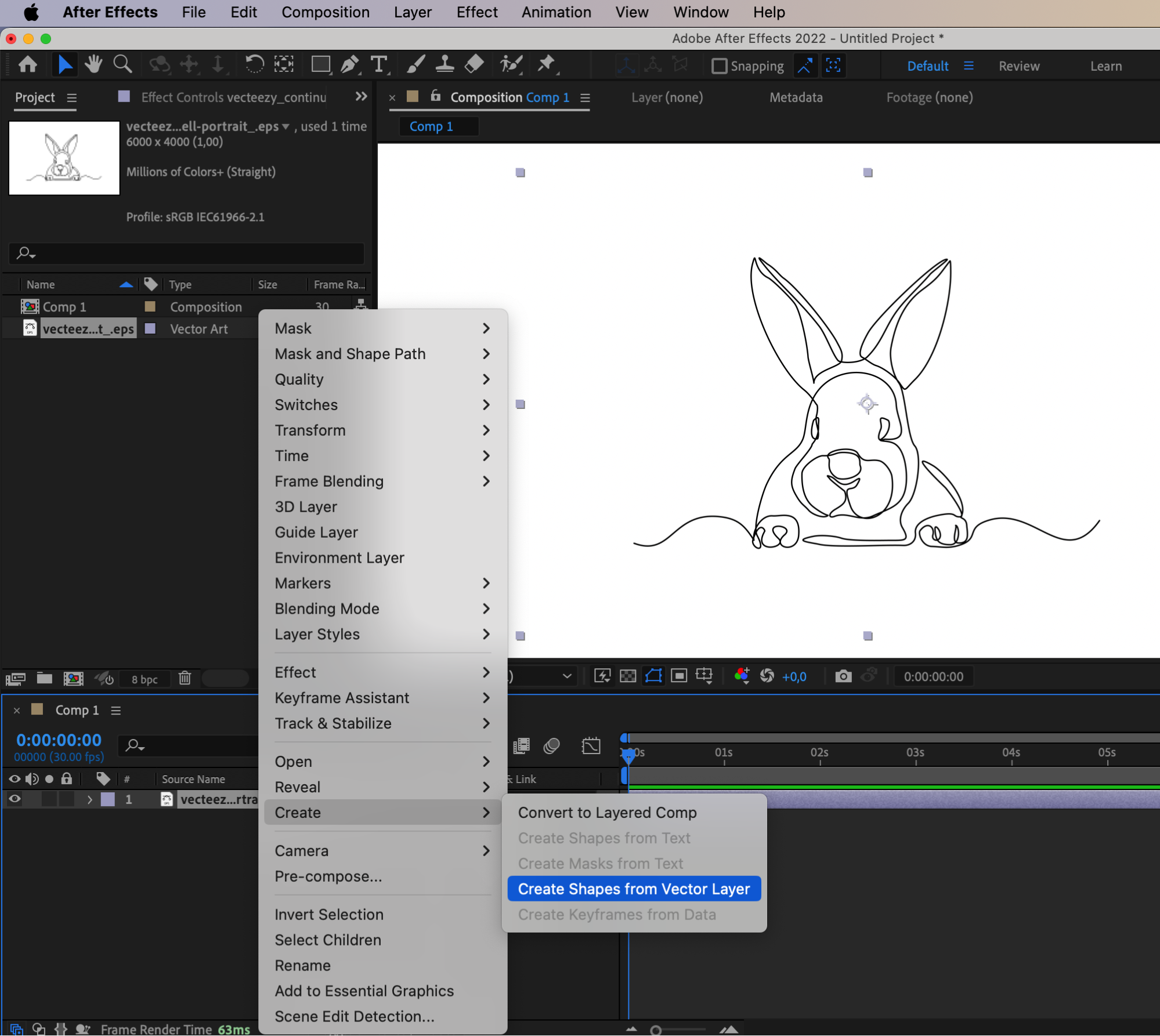Image resolution: width=1160 pixels, height=1036 pixels.
Task: Reset exposure in the viewer
Action: [x=767, y=676]
